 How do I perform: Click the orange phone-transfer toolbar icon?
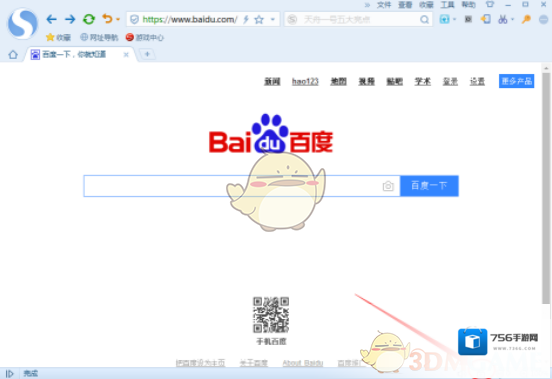pyautogui.click(x=486, y=19)
